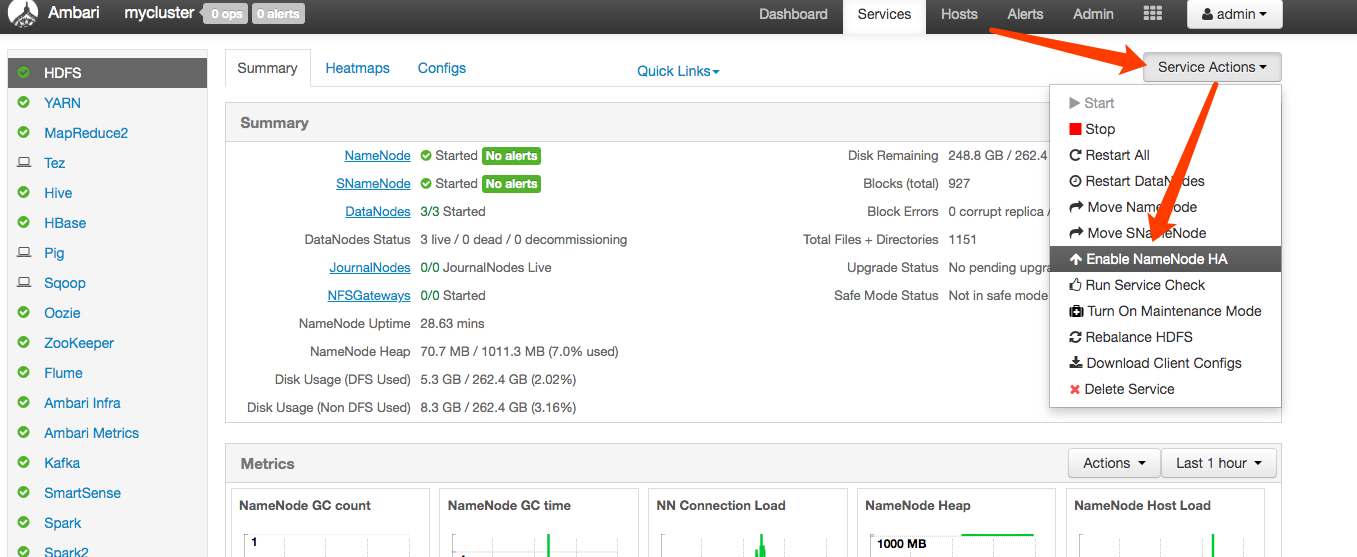Click the green status icon beside HBase
This screenshot has width=1357, height=557.
click(24, 223)
